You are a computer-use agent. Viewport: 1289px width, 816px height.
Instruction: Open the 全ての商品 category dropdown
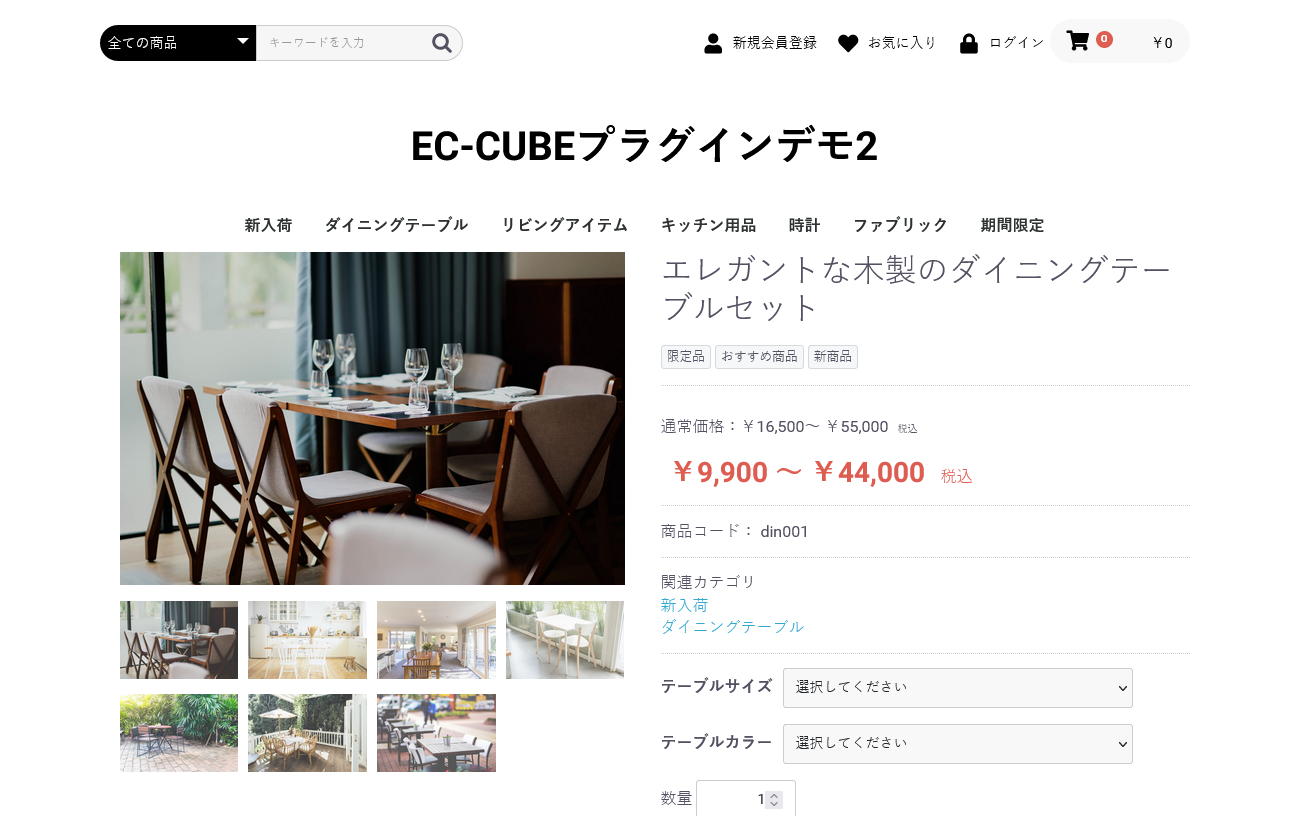tap(178, 43)
